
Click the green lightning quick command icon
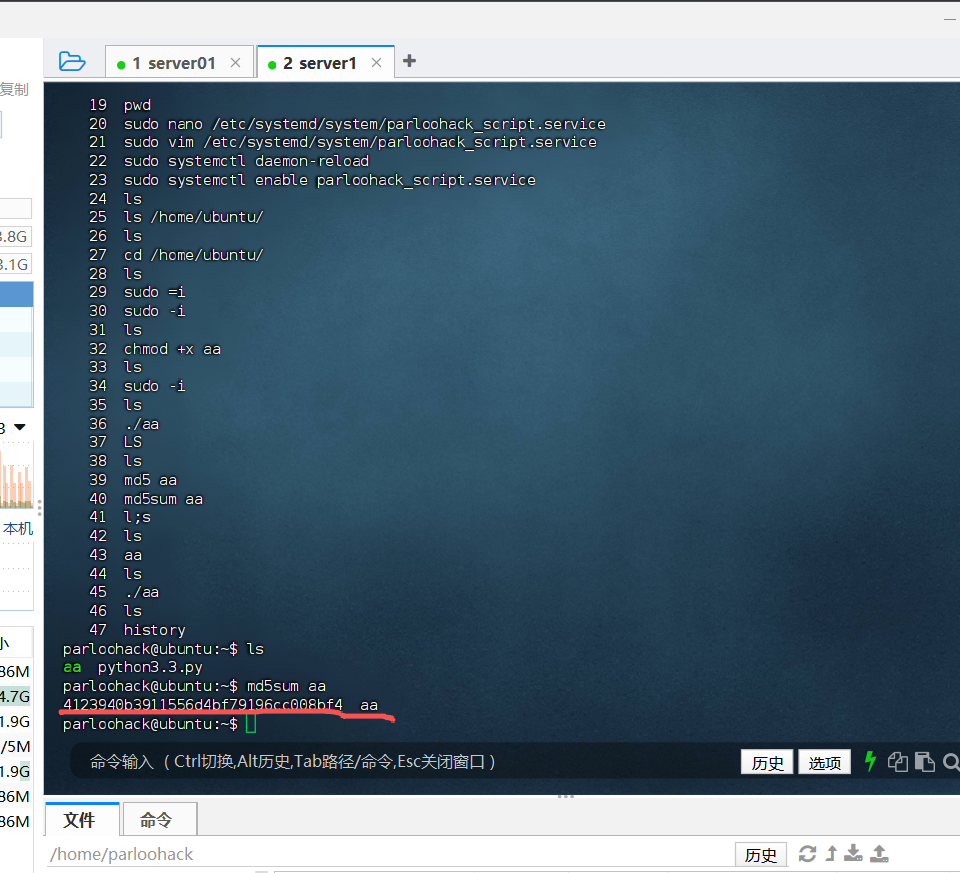click(870, 762)
